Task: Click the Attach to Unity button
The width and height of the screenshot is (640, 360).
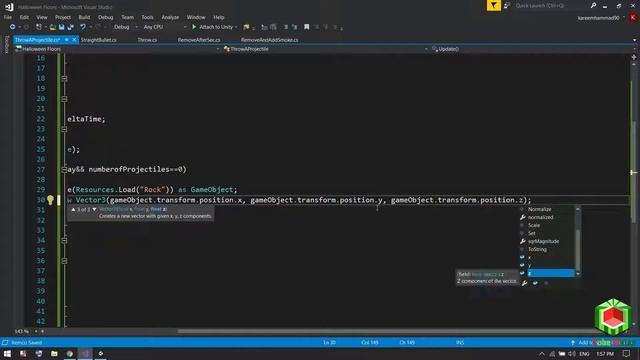Action: (215, 27)
